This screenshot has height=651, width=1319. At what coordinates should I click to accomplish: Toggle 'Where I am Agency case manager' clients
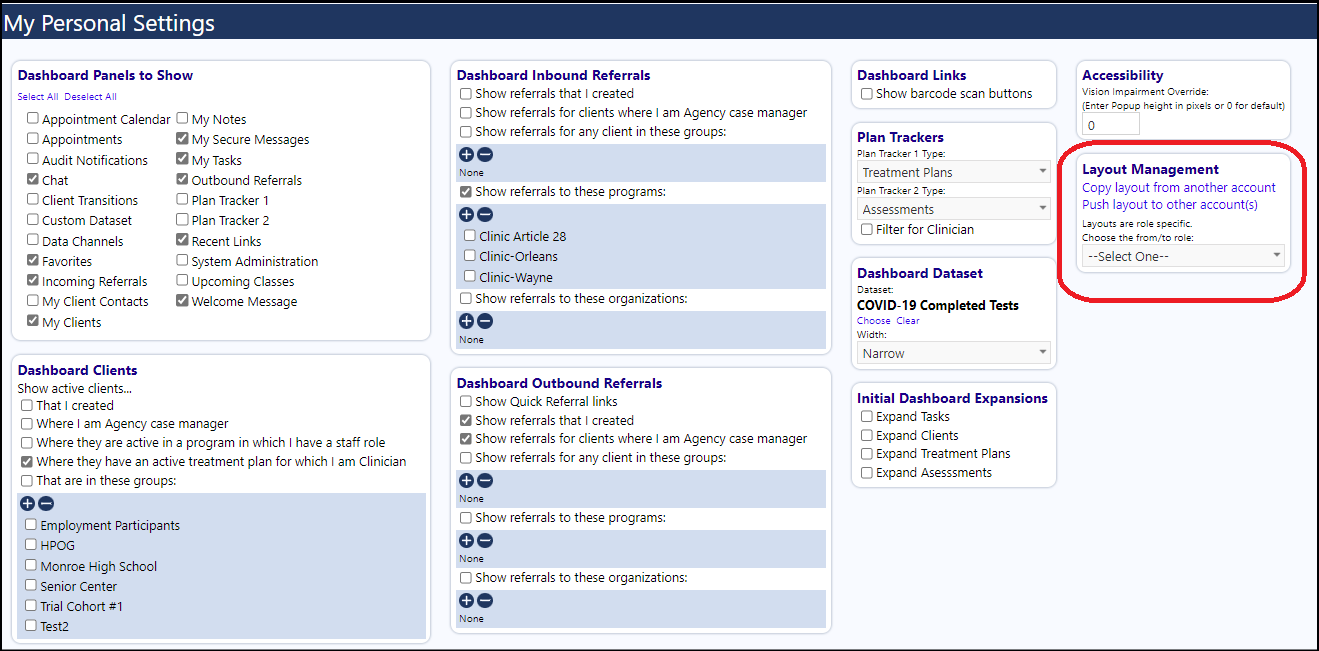coord(27,424)
